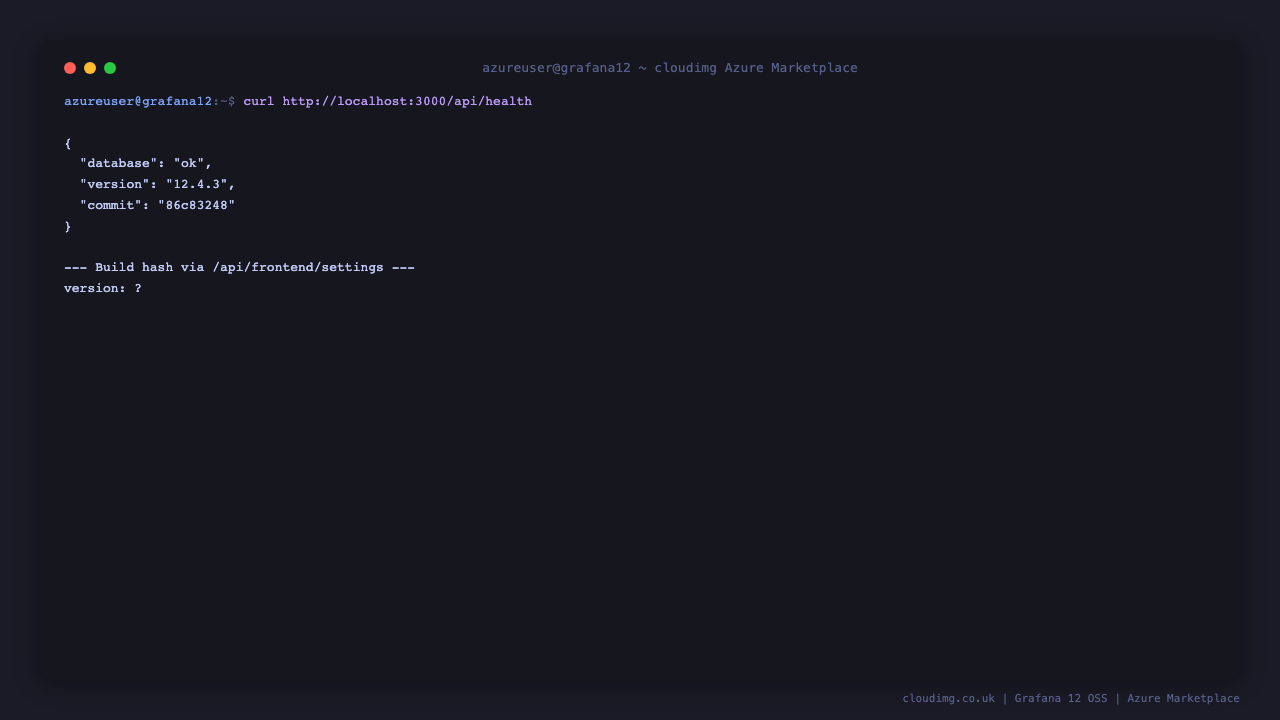The width and height of the screenshot is (1280, 720).
Task: Click the curl command URL 'http://localhost:3000/api/health'
Action: 407,101
